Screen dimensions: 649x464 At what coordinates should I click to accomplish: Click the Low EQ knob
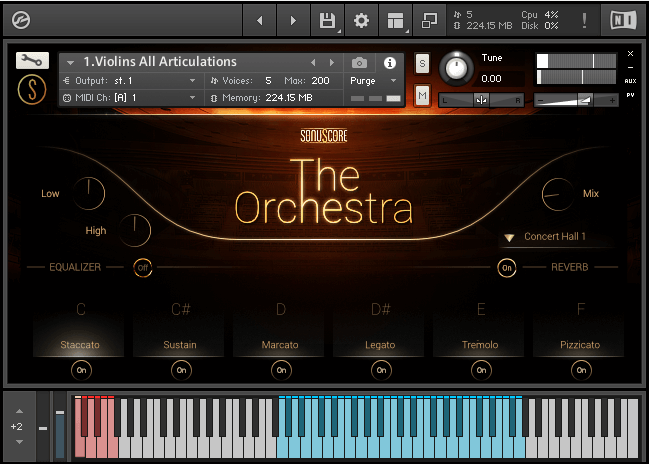click(89, 193)
